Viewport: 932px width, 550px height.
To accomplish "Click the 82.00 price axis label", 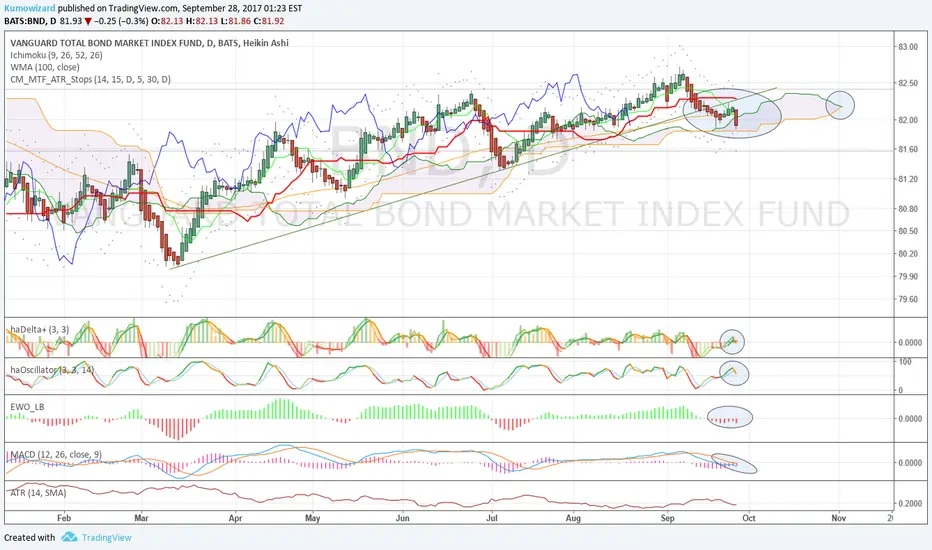I will [908, 120].
